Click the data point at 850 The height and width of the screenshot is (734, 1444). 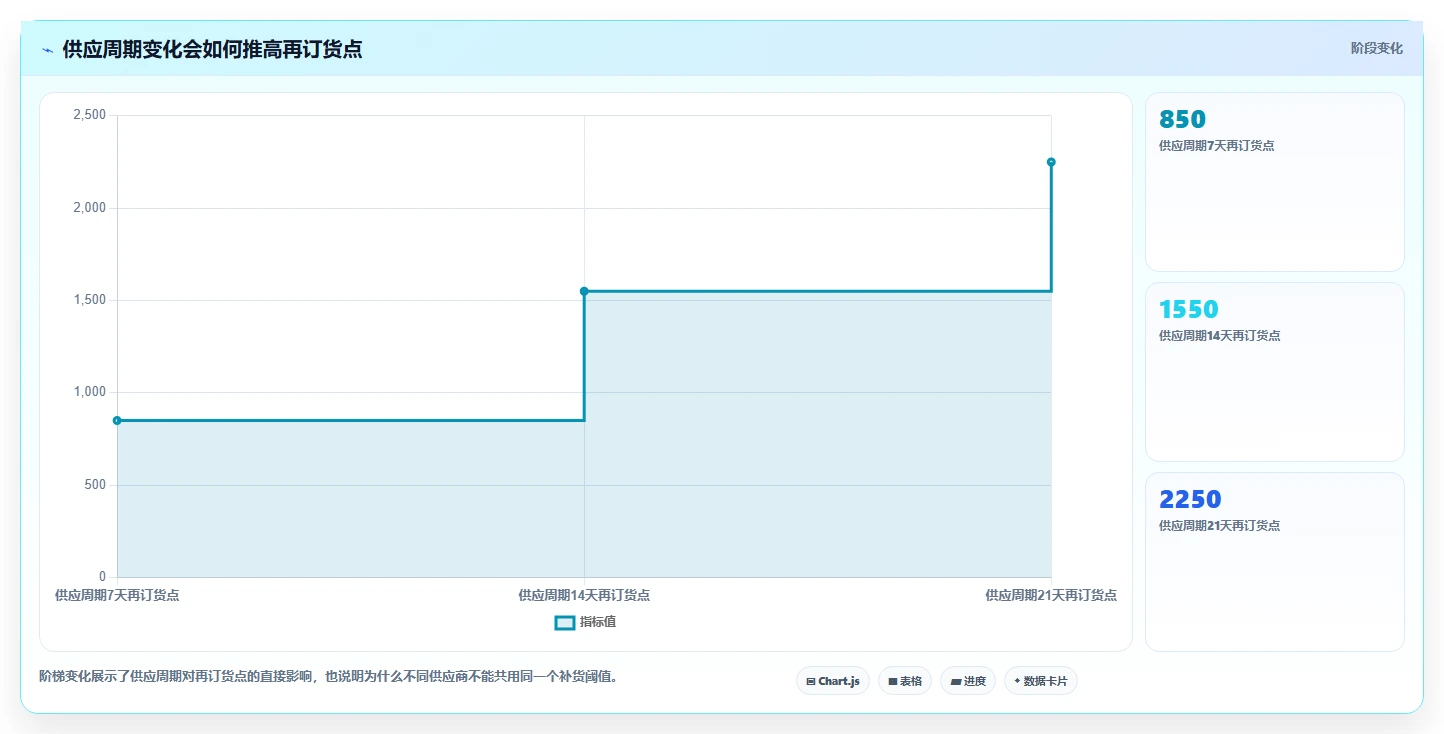pos(117,421)
